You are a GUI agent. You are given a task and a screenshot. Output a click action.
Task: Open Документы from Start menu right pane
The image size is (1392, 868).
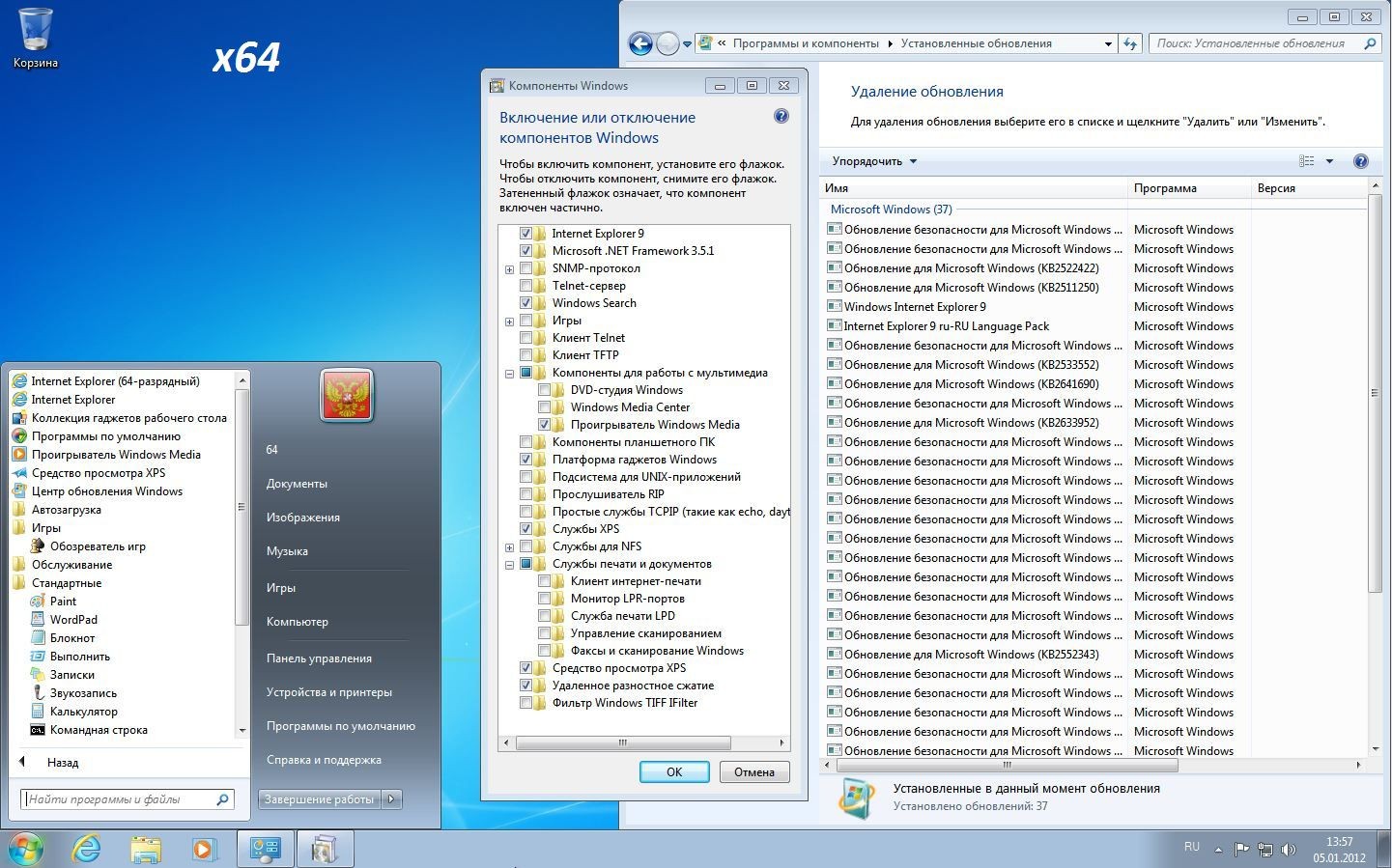pyautogui.click(x=297, y=484)
